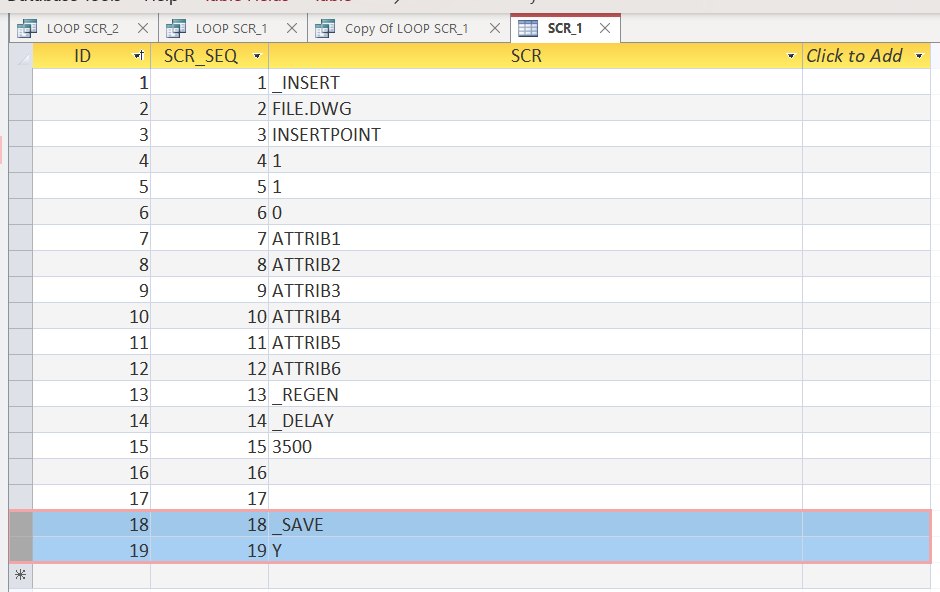Click the ATTRIB6 cell
Image resolution: width=940 pixels, height=592 pixels.
coord(535,368)
